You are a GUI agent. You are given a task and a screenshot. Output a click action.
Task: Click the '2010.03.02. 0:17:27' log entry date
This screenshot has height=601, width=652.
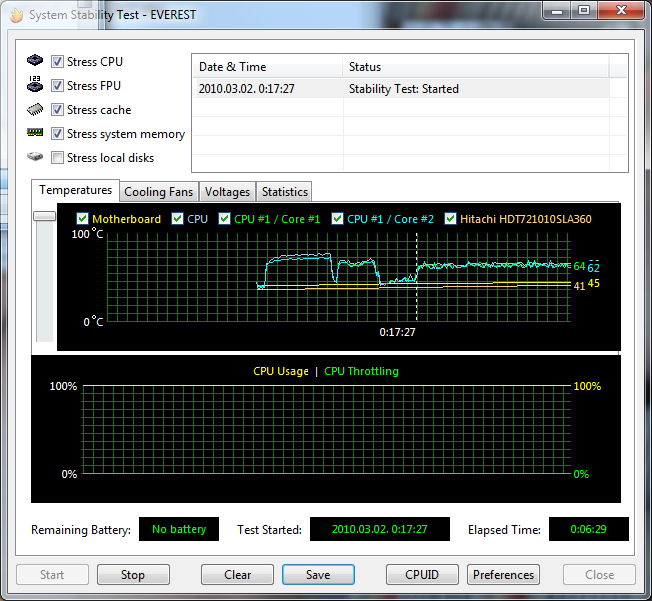[x=247, y=89]
